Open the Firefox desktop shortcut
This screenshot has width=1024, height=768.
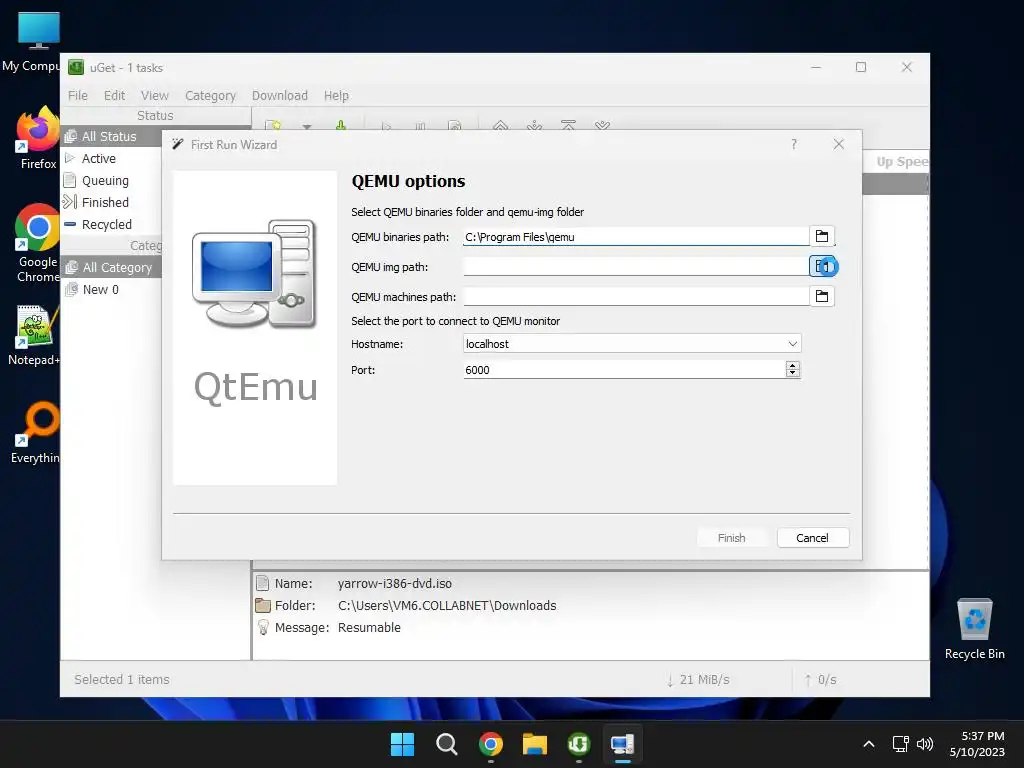[x=38, y=138]
